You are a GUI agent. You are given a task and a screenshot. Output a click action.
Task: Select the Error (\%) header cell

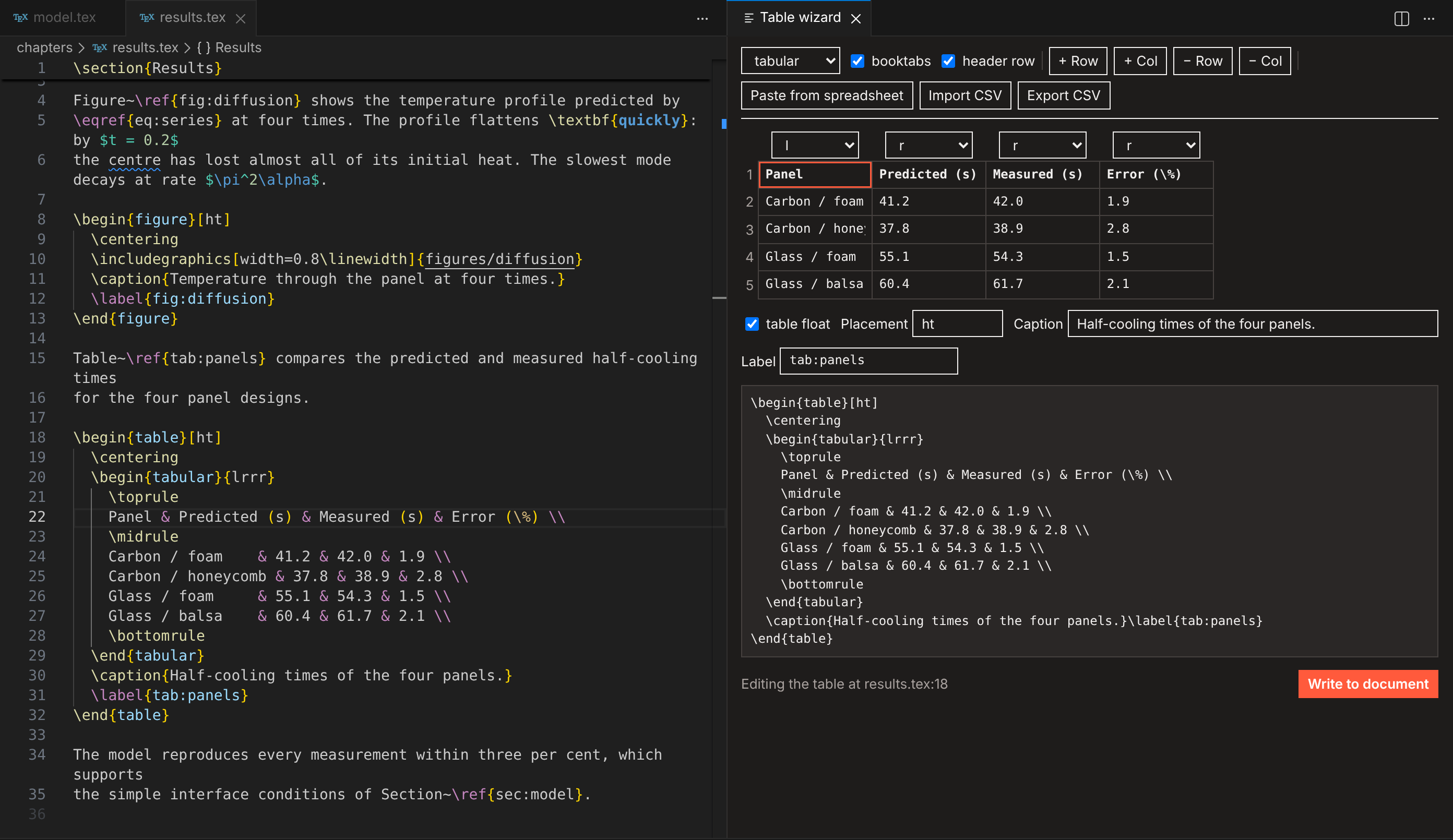[1156, 175]
